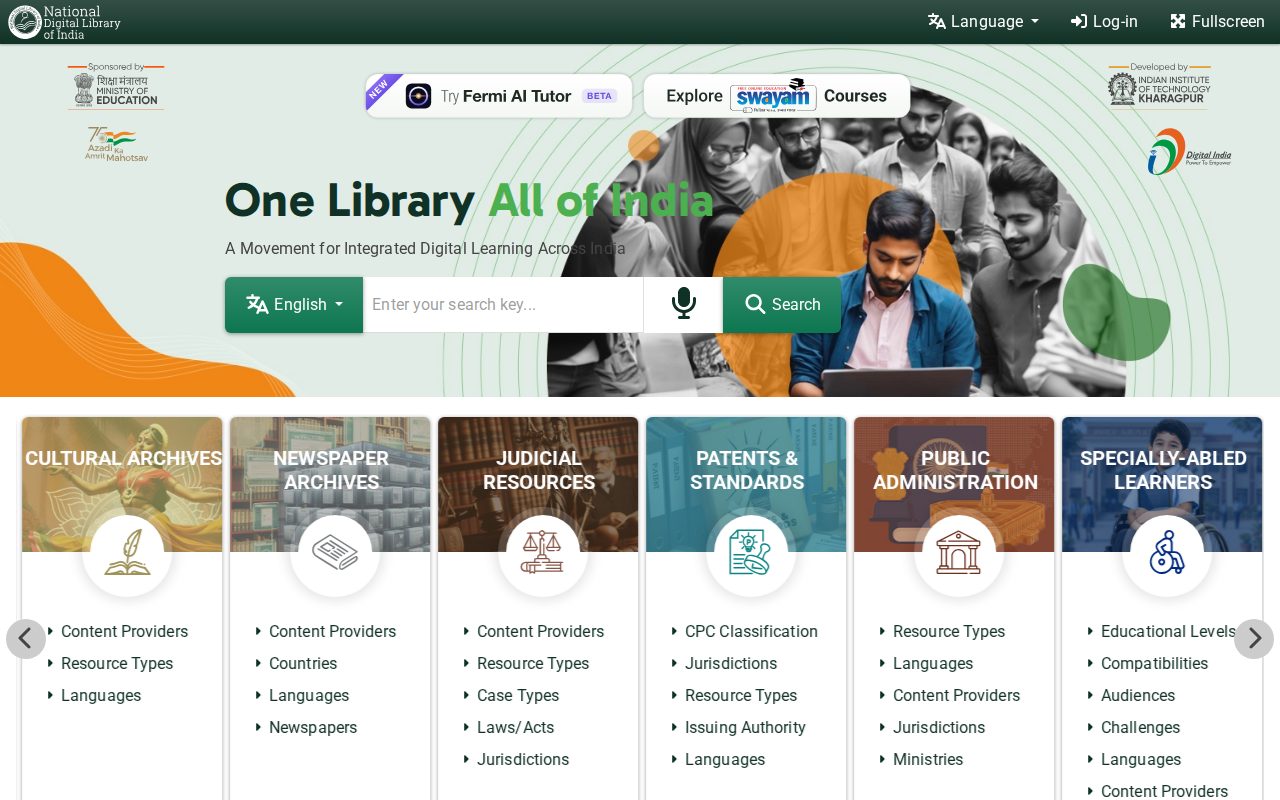
Task: Click the Azadi Ka Amrit Mahotsav logo
Action: coord(116,144)
